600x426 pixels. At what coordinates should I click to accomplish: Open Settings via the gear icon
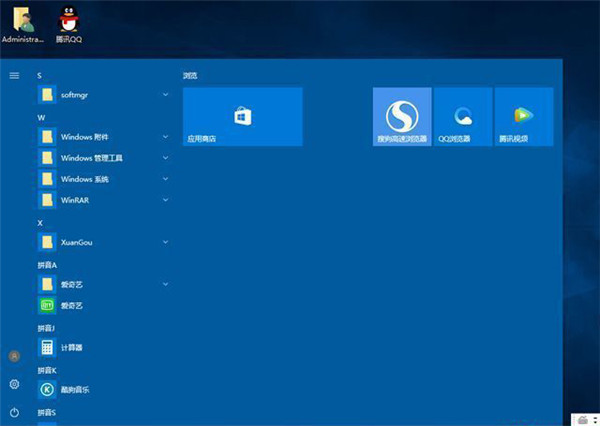coord(14,384)
